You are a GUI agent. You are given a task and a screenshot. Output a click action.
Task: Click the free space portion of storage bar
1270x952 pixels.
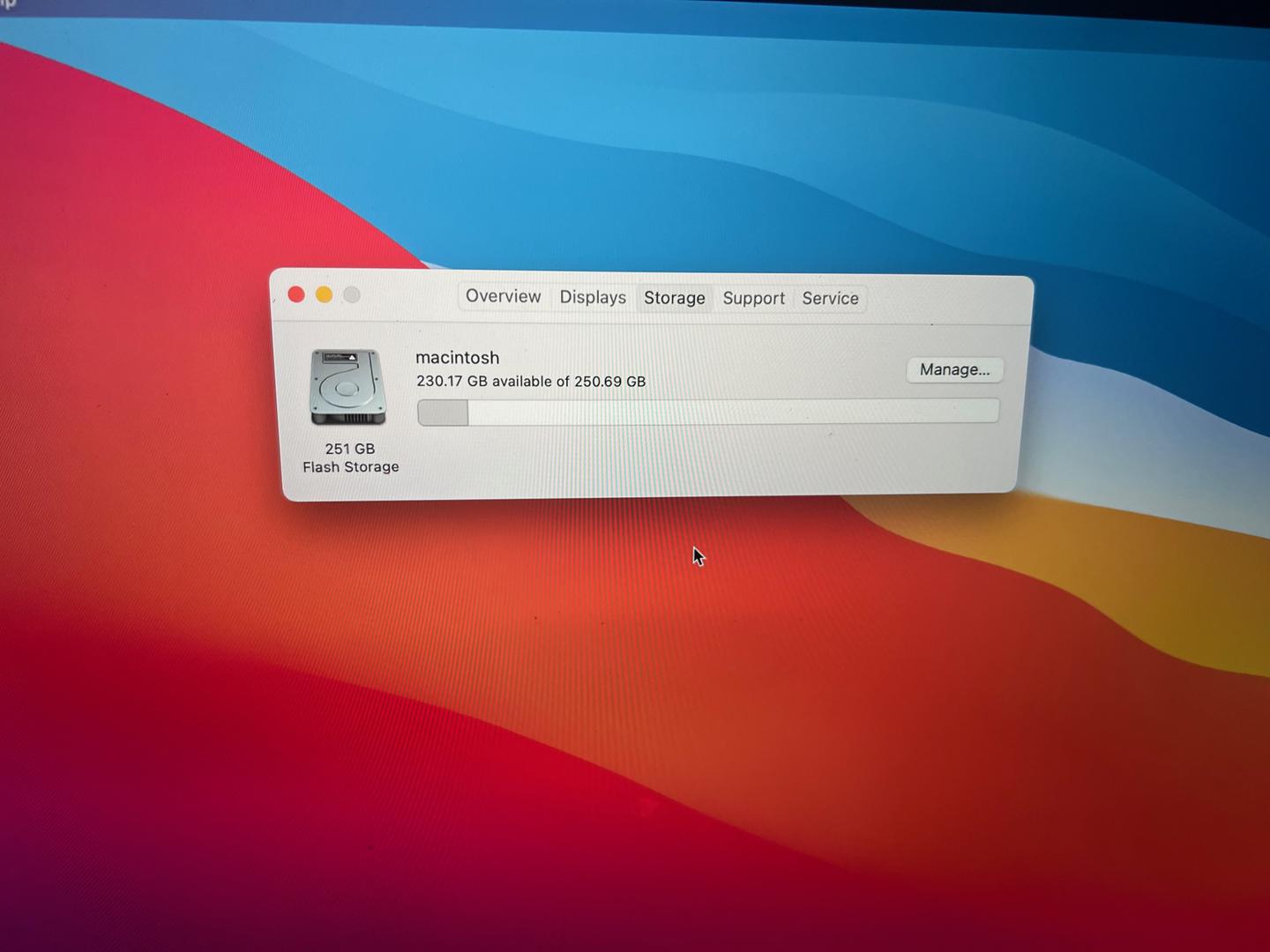coord(732,411)
